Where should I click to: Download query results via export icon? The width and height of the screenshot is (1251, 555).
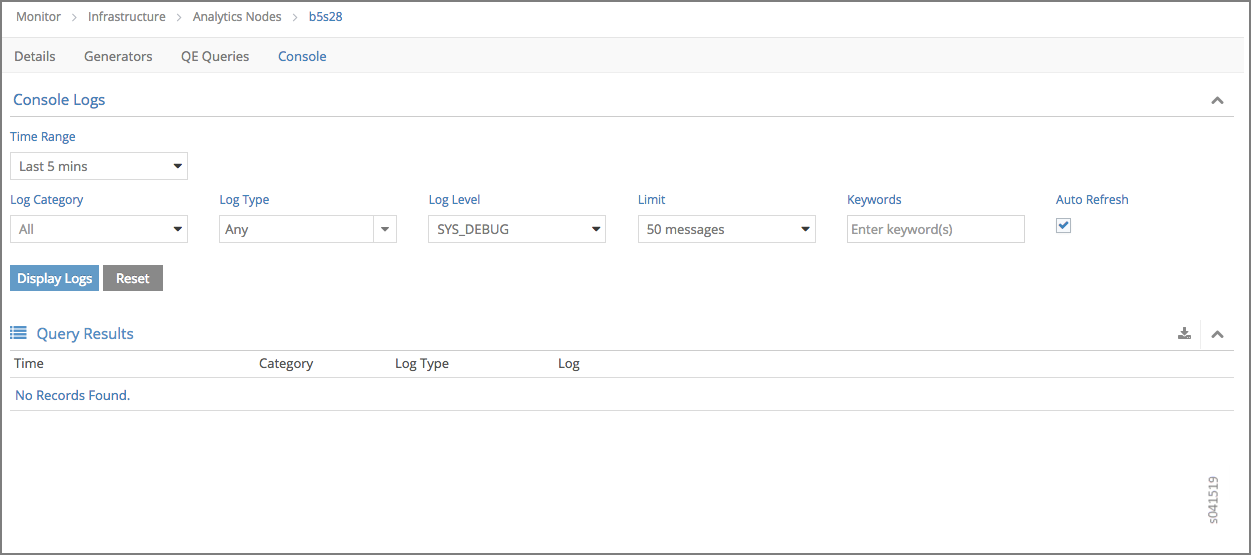(x=1184, y=334)
